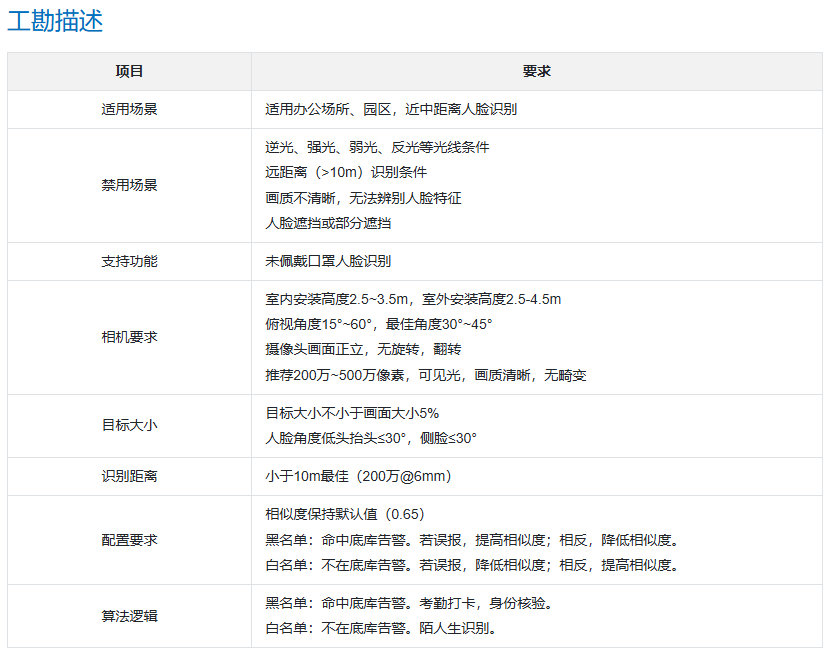Click the 工勘描述 heading

coord(55,21)
